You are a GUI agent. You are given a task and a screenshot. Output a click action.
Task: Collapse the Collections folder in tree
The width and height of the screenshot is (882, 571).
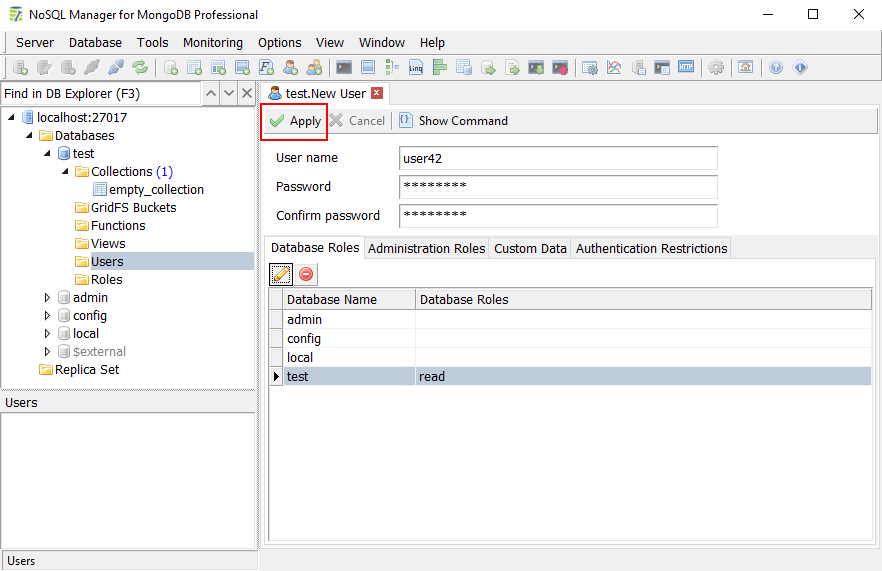(65, 172)
